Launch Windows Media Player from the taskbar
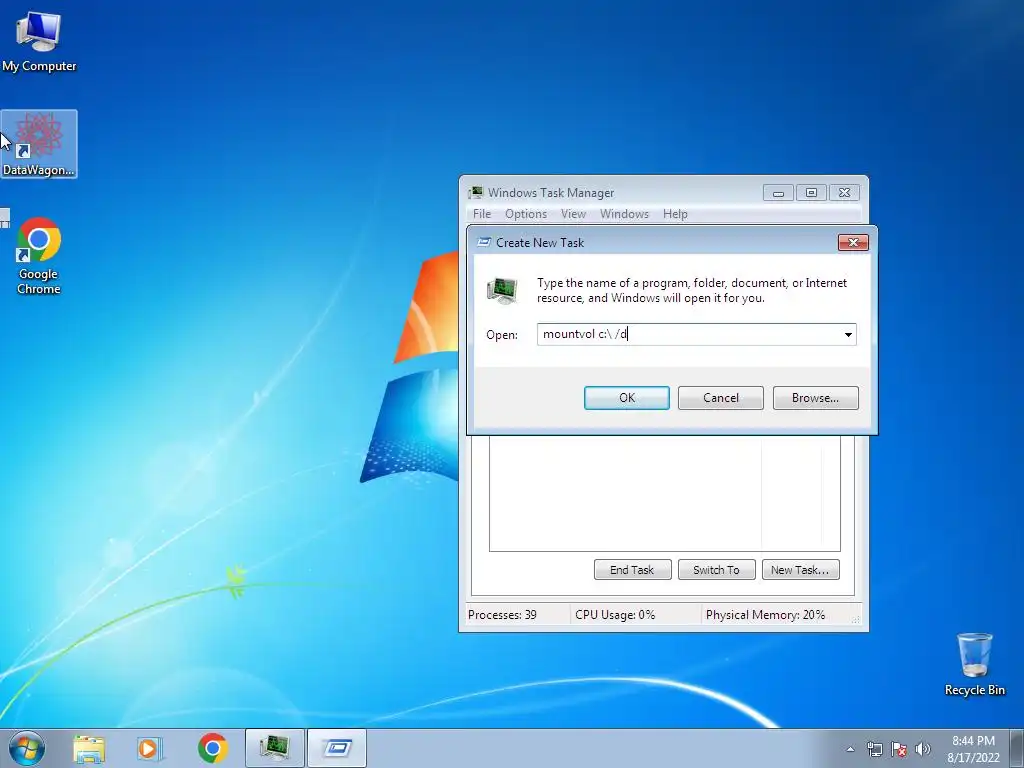 [150, 748]
